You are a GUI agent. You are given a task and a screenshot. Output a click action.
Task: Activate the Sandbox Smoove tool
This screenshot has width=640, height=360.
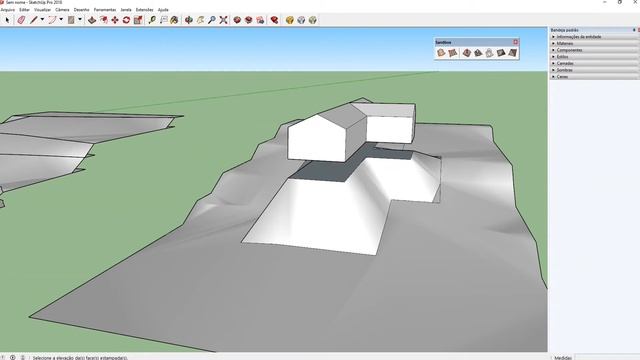(x=467, y=53)
